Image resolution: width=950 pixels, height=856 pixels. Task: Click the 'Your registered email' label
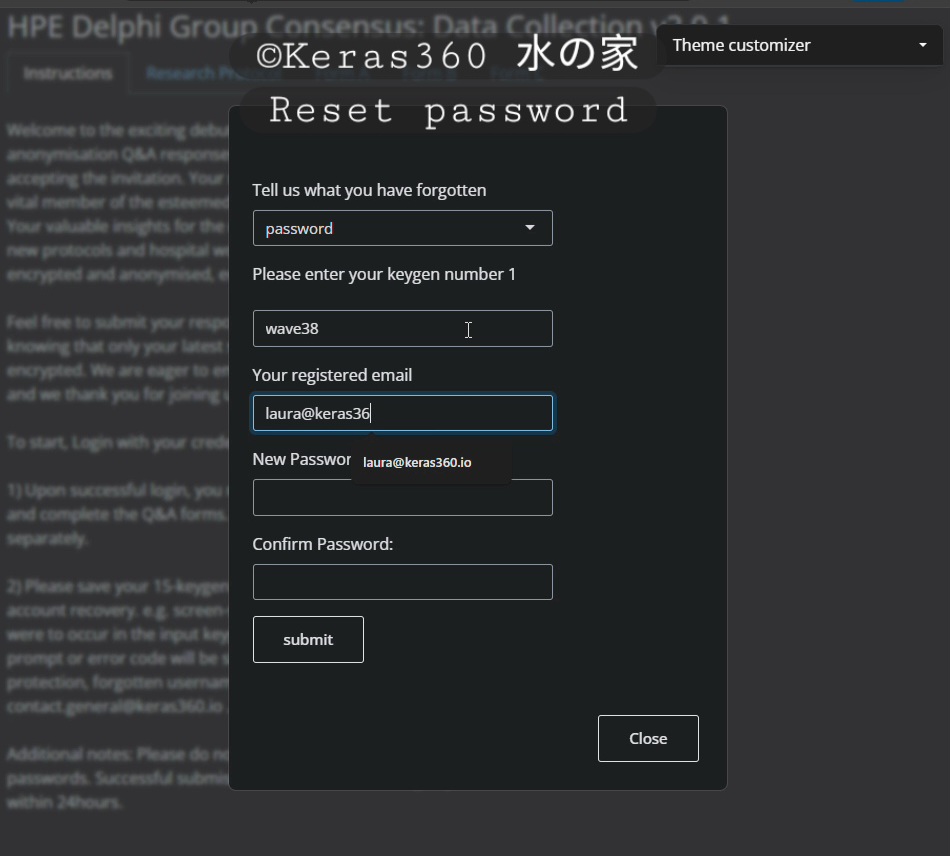coord(332,375)
